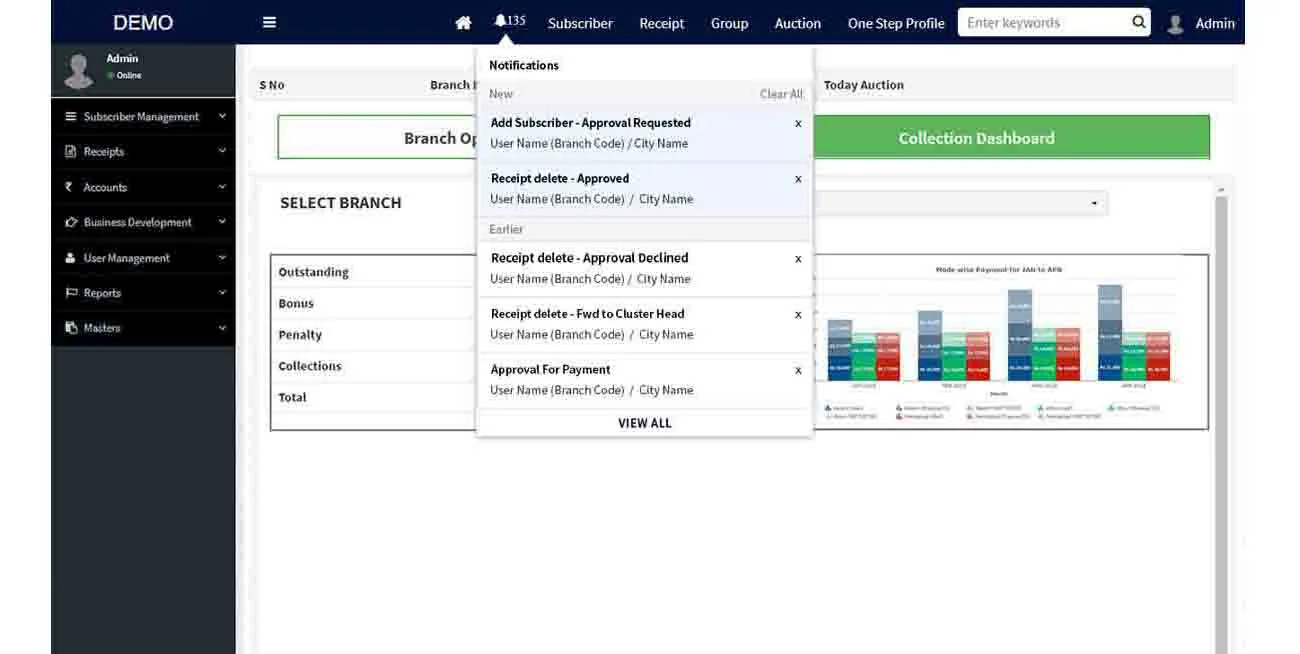
Task: Expand the Subscriber Management sidebar menu
Action: click(142, 117)
